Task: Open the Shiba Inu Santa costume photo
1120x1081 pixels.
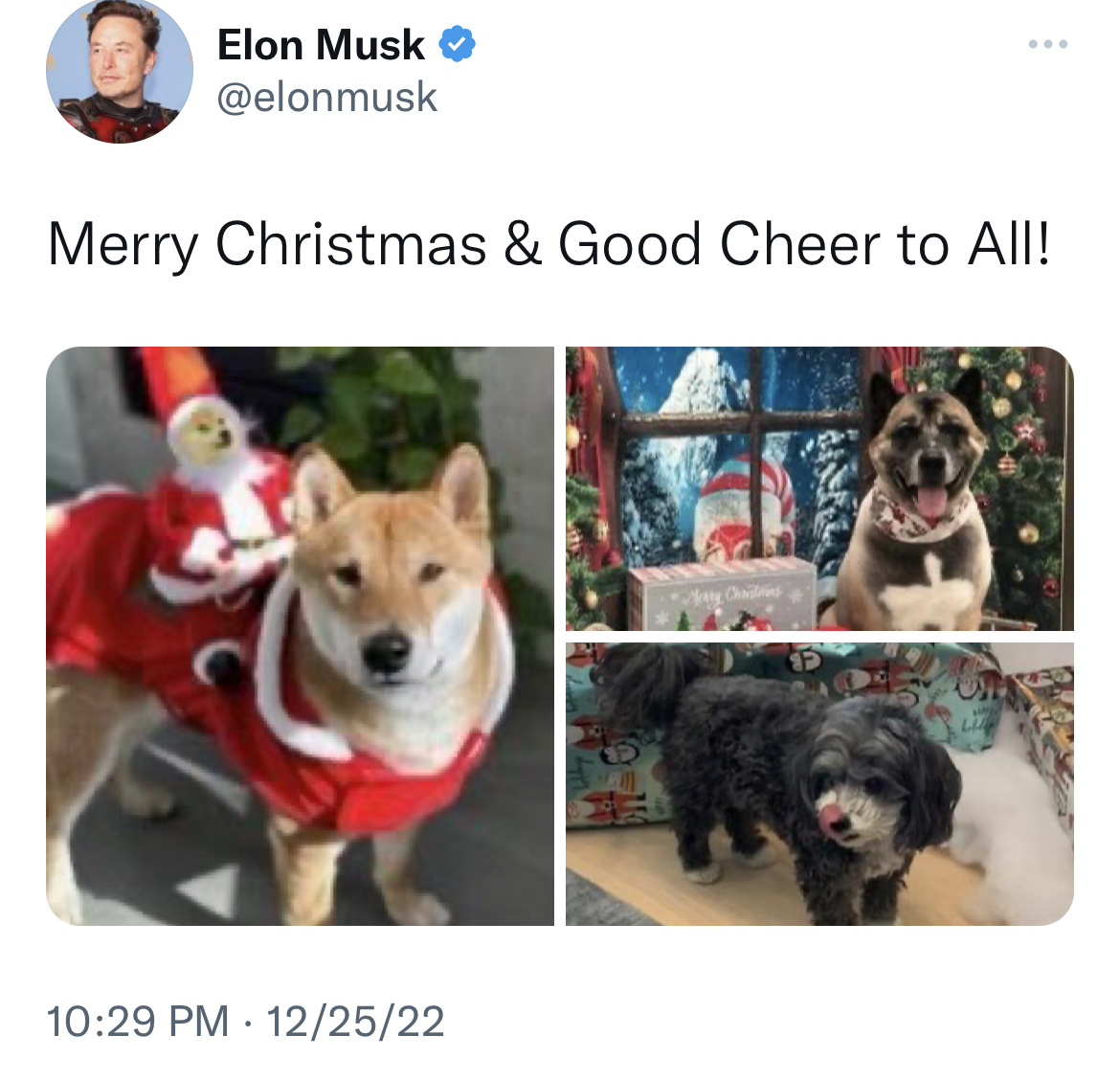Action: (x=300, y=636)
